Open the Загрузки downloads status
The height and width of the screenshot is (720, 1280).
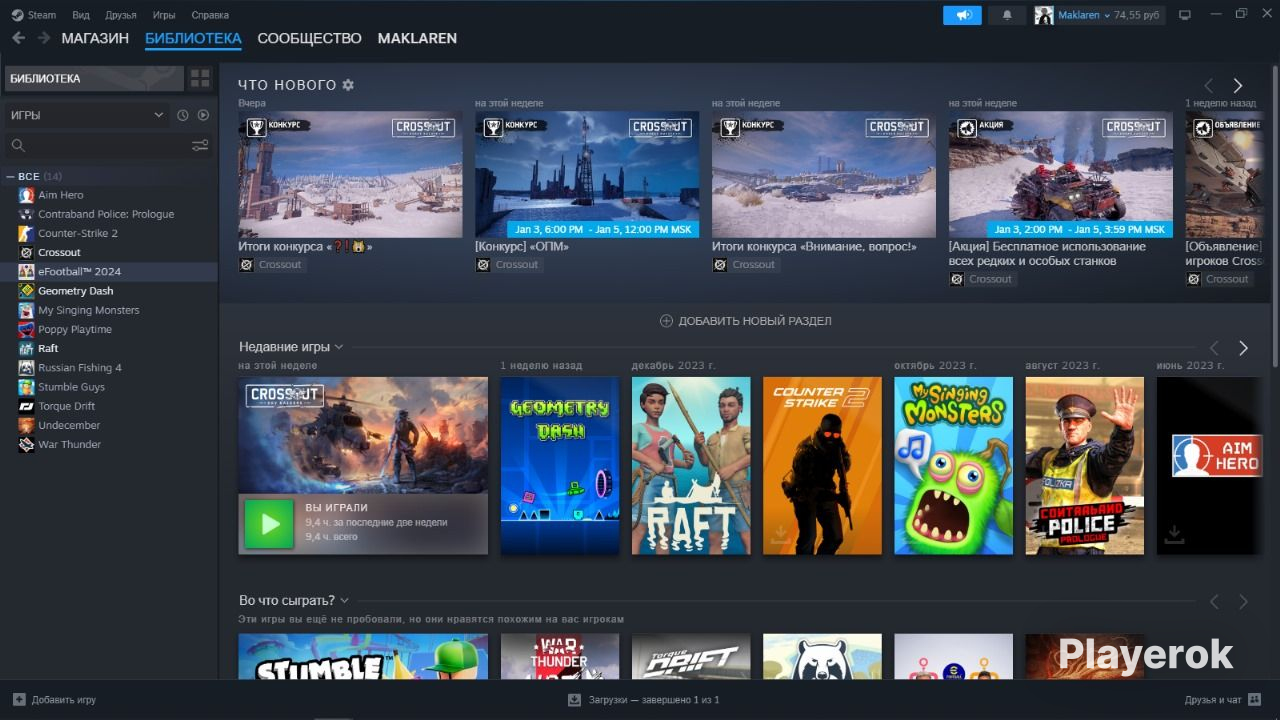[644, 700]
